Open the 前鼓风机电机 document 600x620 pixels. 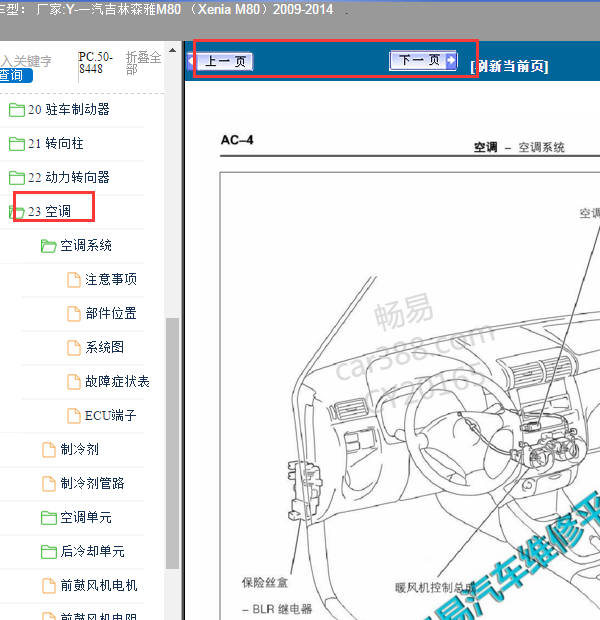coord(98,586)
